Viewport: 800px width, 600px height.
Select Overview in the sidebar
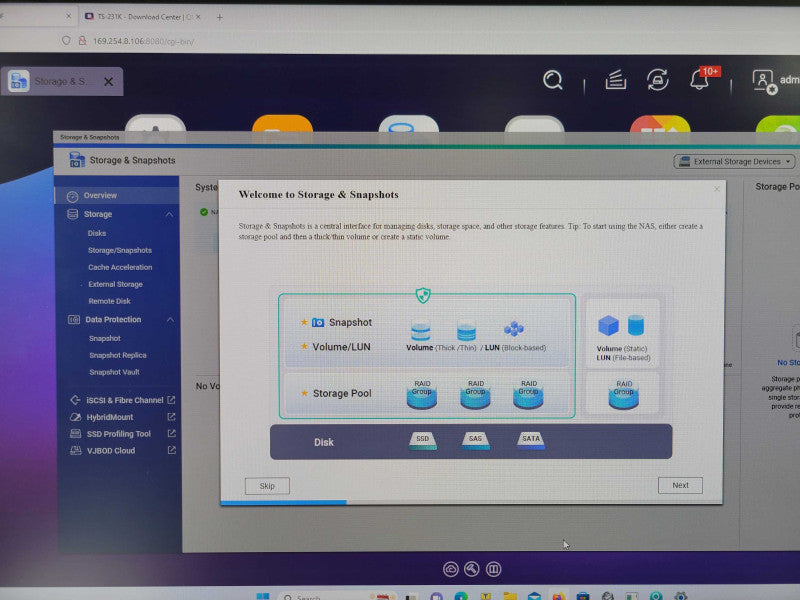(117, 195)
